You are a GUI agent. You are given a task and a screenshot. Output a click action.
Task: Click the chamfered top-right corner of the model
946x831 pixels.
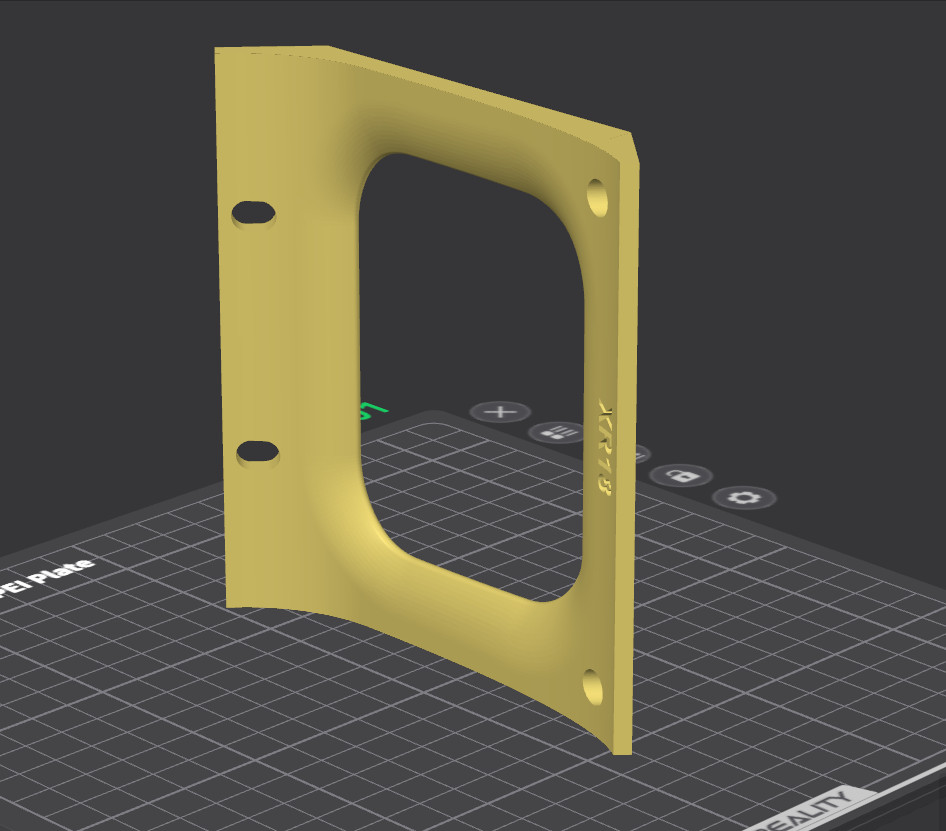(x=629, y=148)
